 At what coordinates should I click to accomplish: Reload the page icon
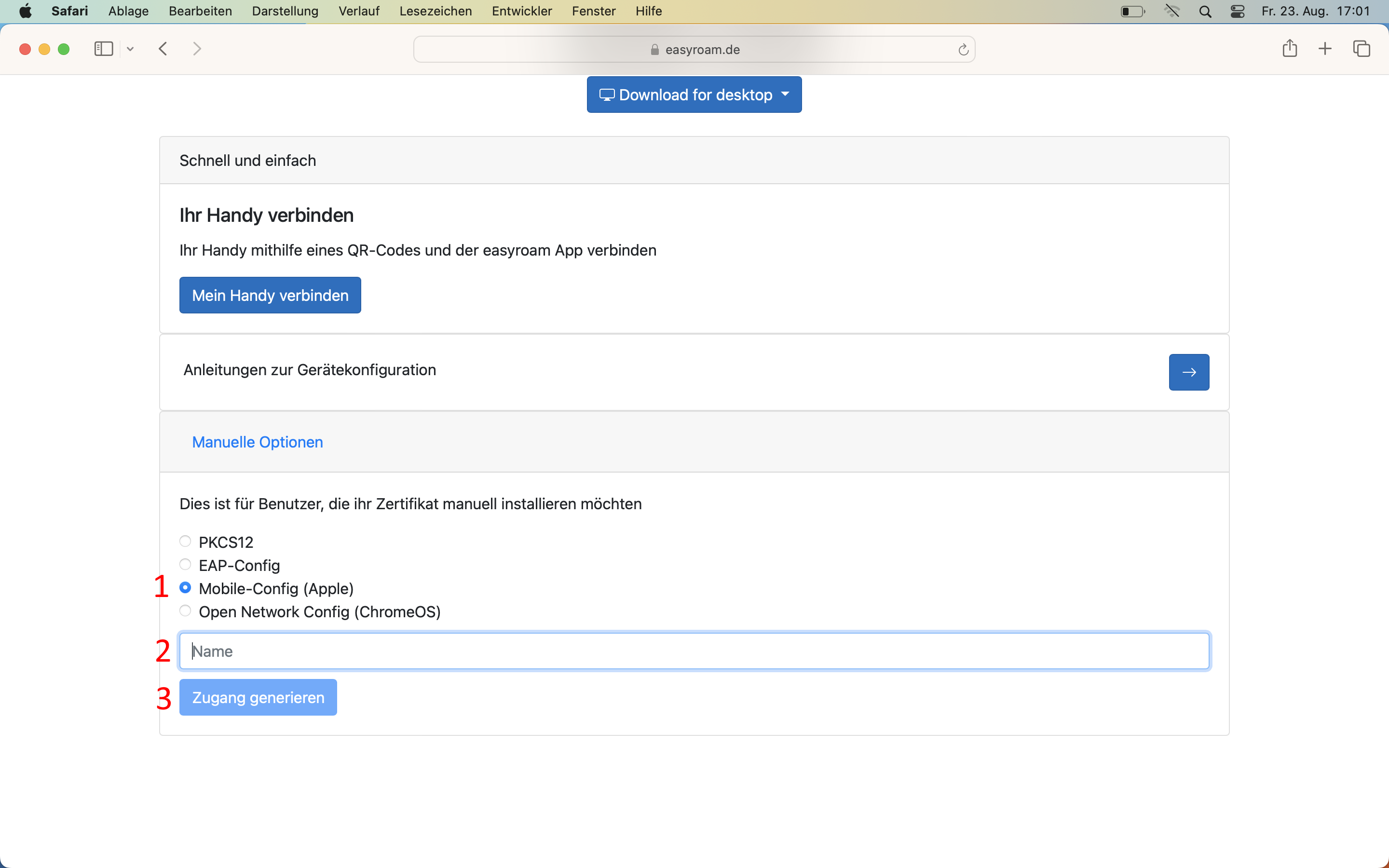point(963,49)
